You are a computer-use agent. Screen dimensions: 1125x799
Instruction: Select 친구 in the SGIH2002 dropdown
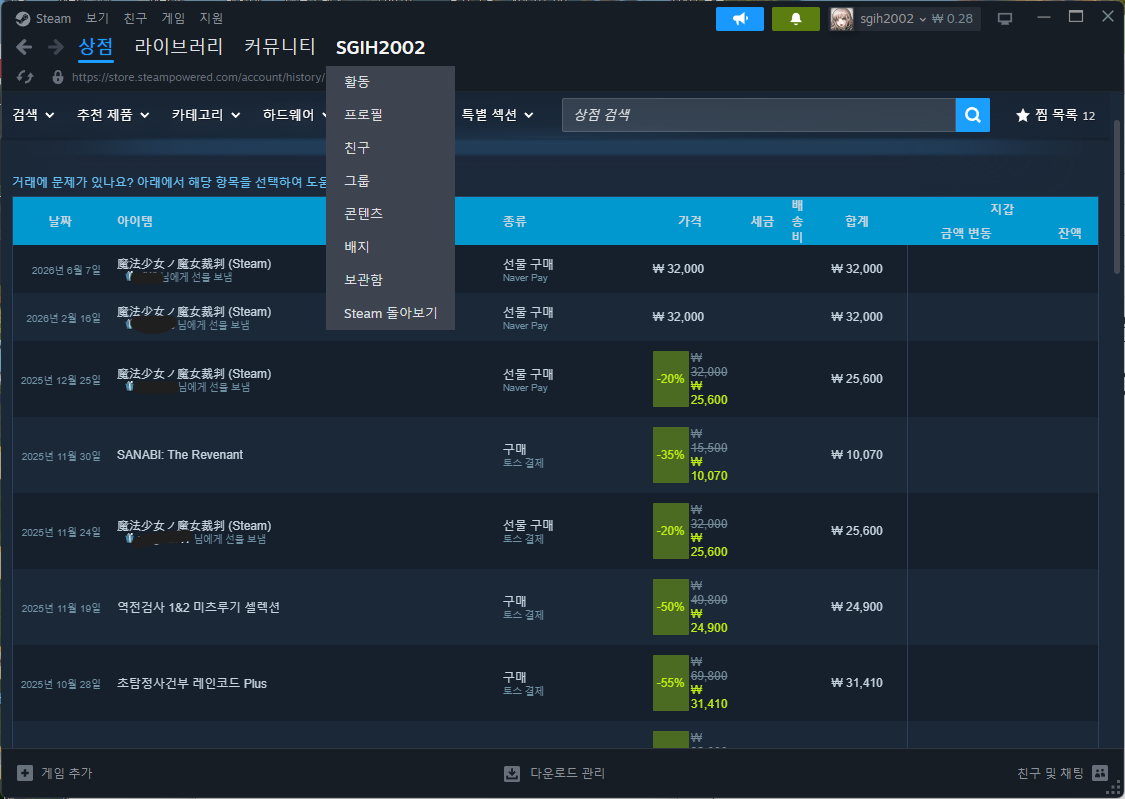pos(390,148)
